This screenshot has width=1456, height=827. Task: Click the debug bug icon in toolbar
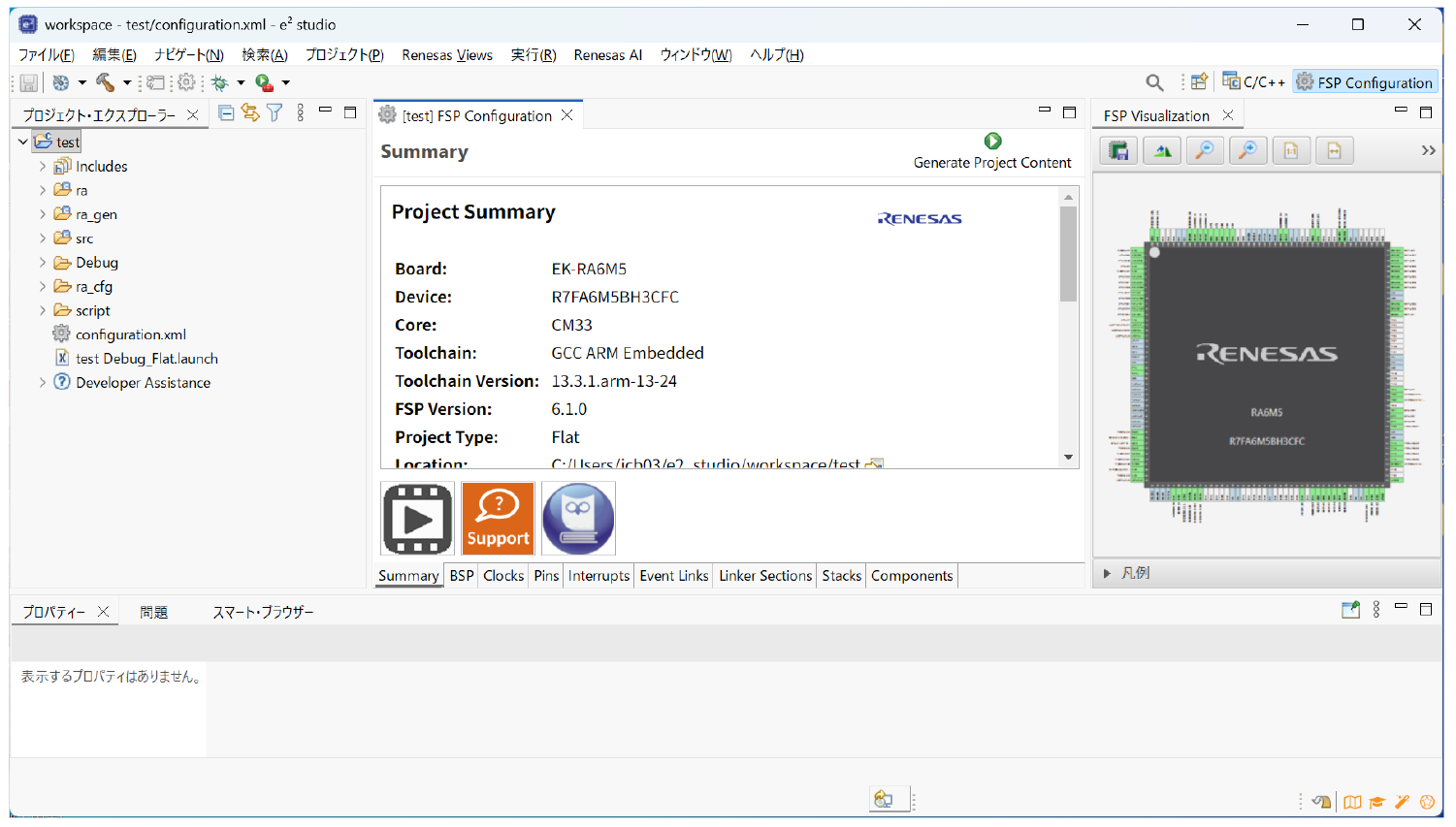(220, 82)
